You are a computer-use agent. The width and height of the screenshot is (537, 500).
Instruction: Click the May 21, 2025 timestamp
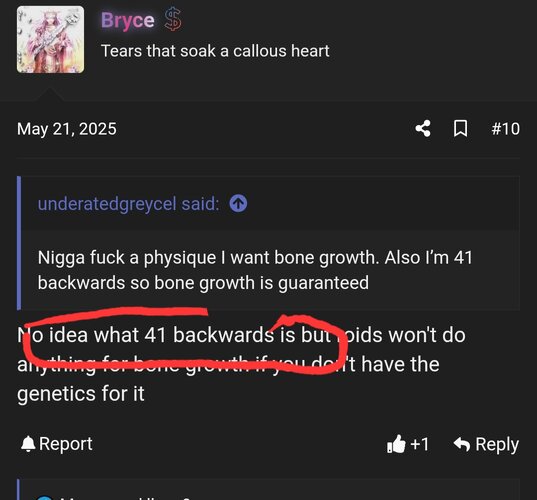click(67, 129)
